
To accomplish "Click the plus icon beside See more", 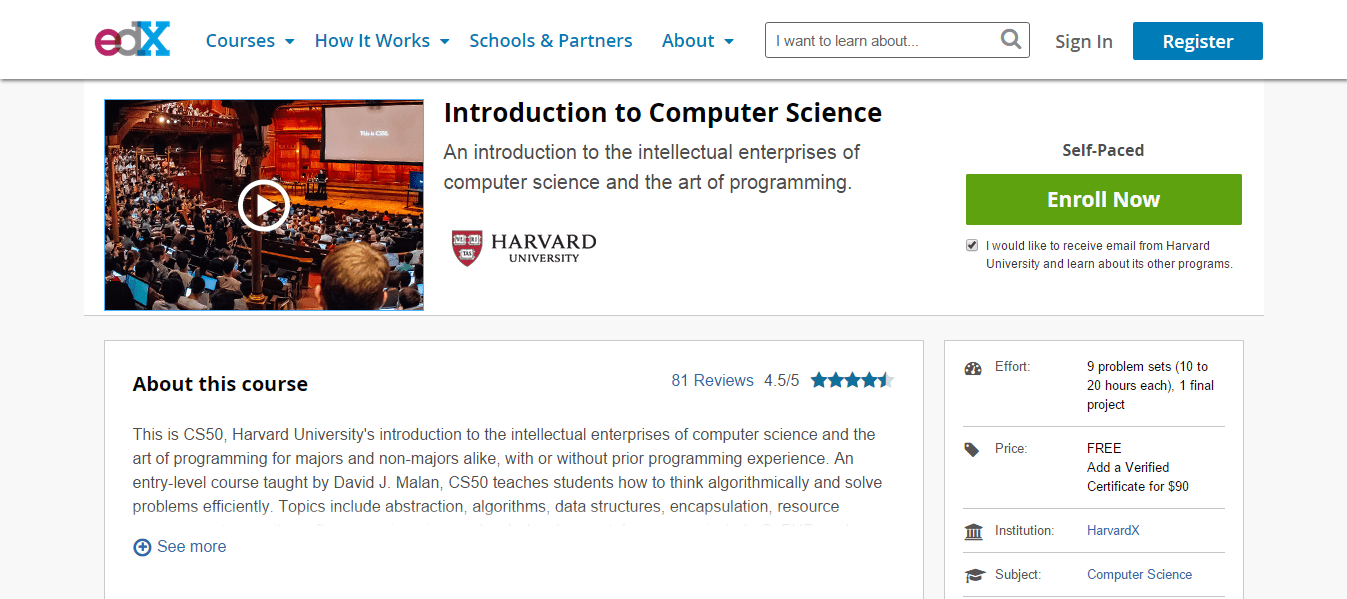I will (x=142, y=547).
